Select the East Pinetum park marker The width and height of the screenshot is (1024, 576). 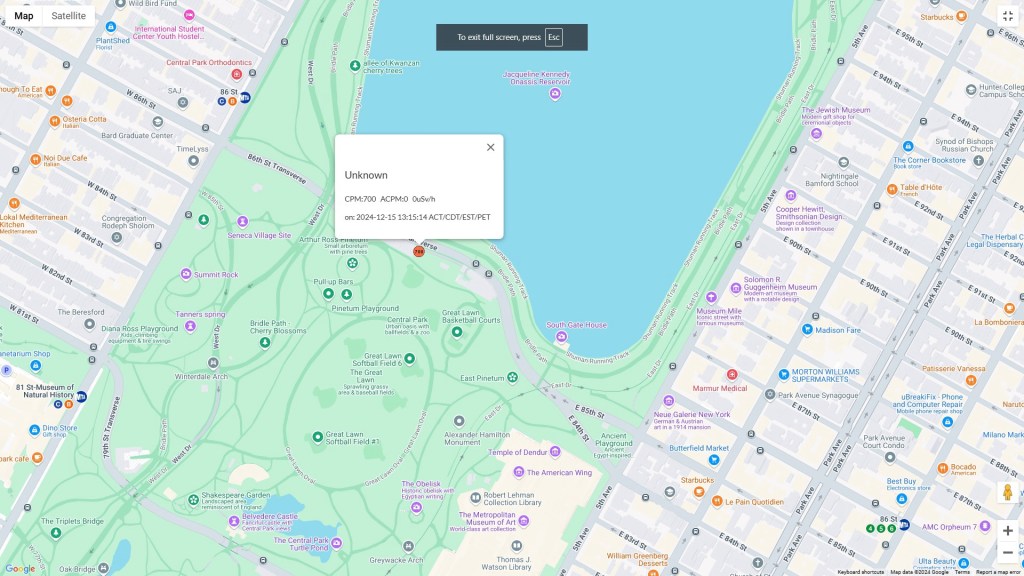click(x=512, y=377)
